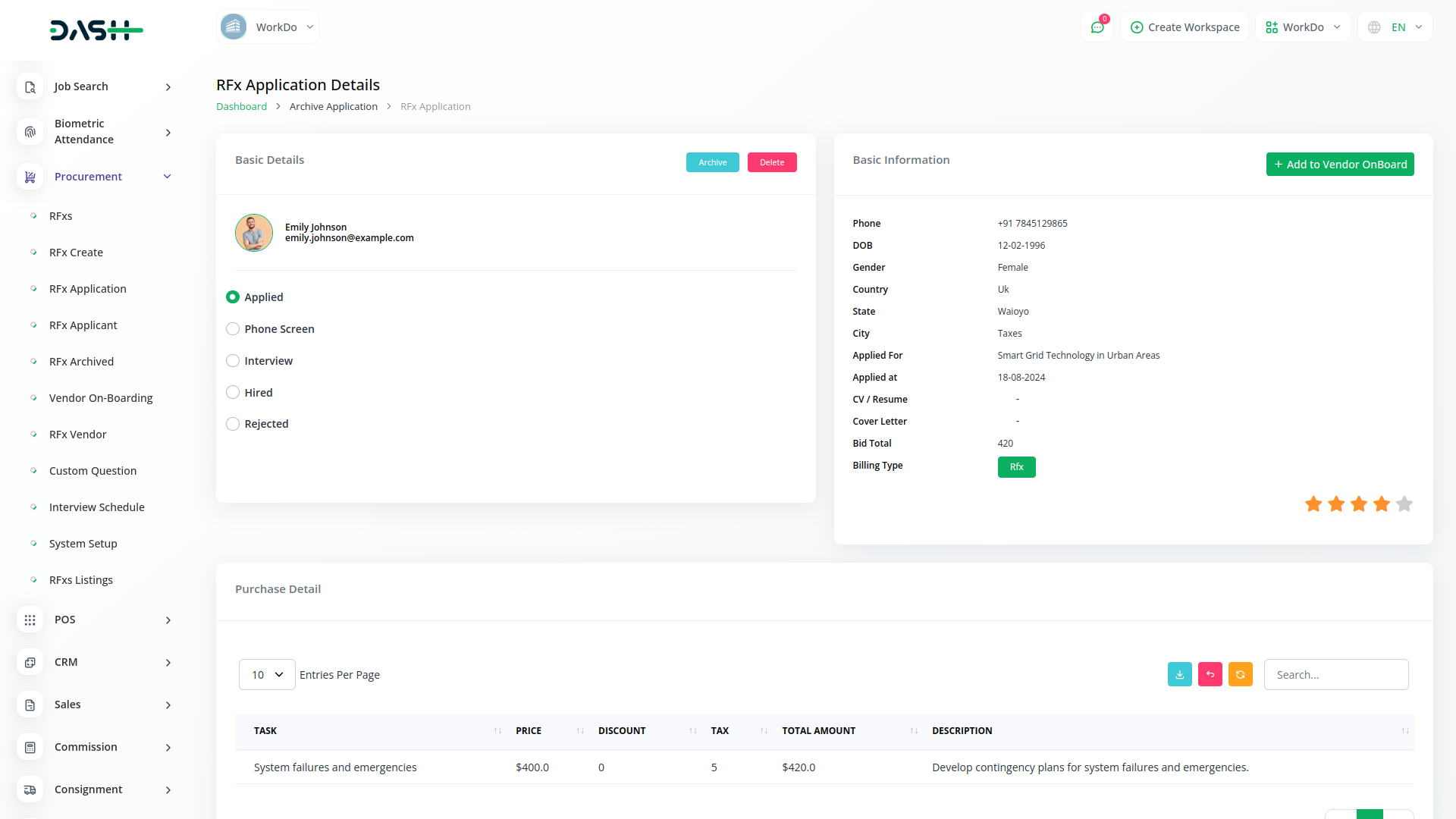Click the orange refresh table icon
Screen dimensions: 1456x819
1240,674
